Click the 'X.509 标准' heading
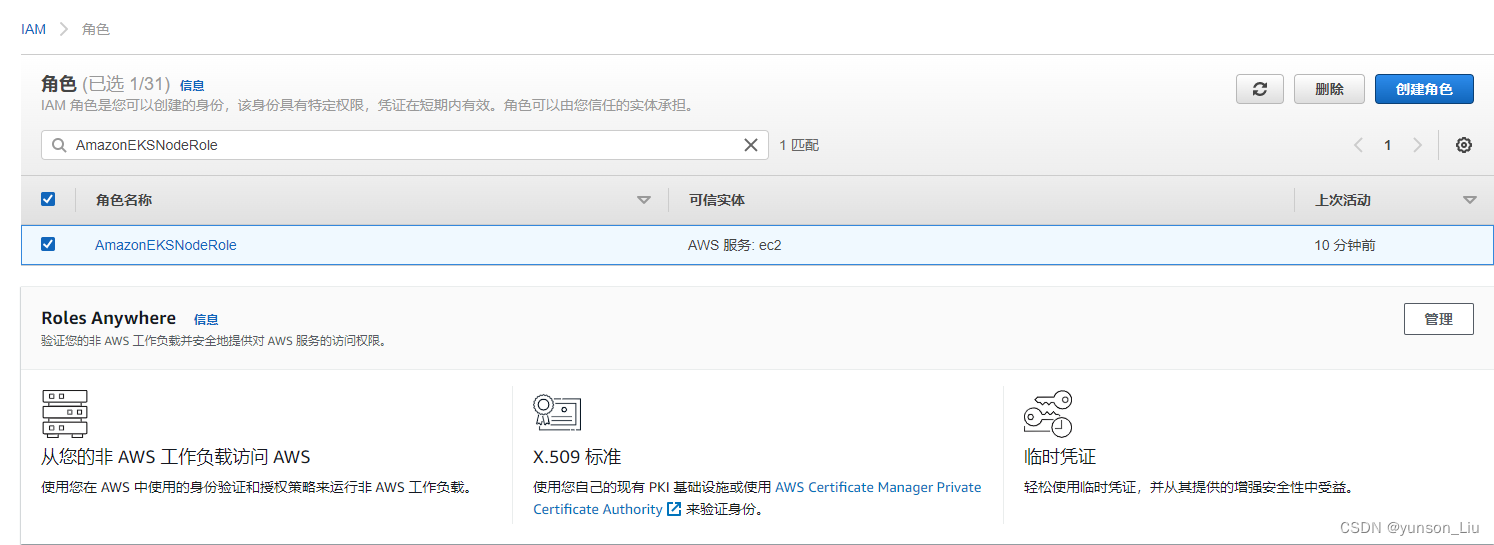Image resolution: width=1494 pixels, height=545 pixels. click(x=577, y=457)
